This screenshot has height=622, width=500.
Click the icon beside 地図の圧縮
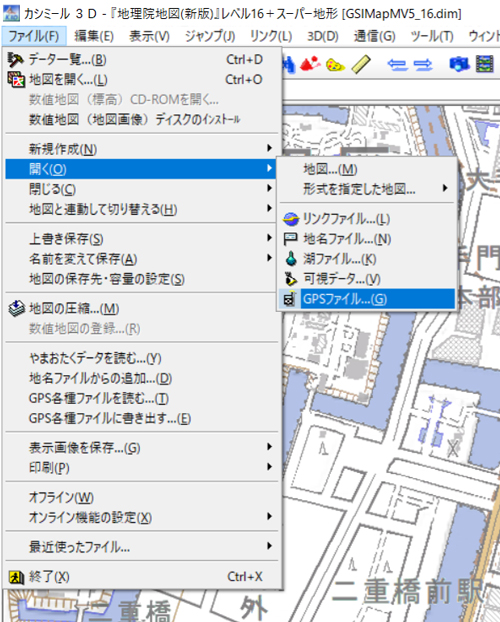pyautogui.click(x=16, y=309)
